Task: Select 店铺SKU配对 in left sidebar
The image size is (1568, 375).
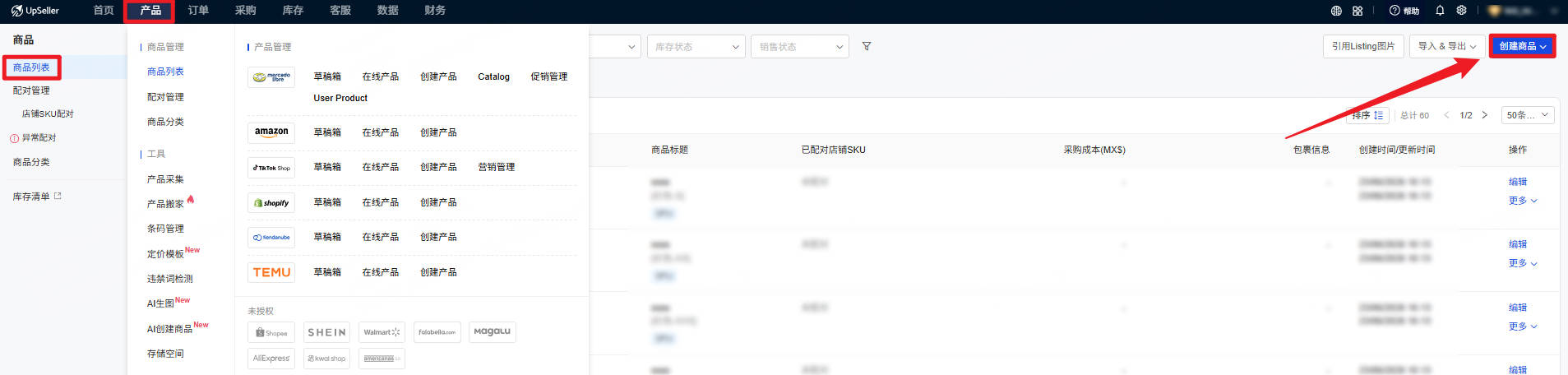Action: point(48,113)
